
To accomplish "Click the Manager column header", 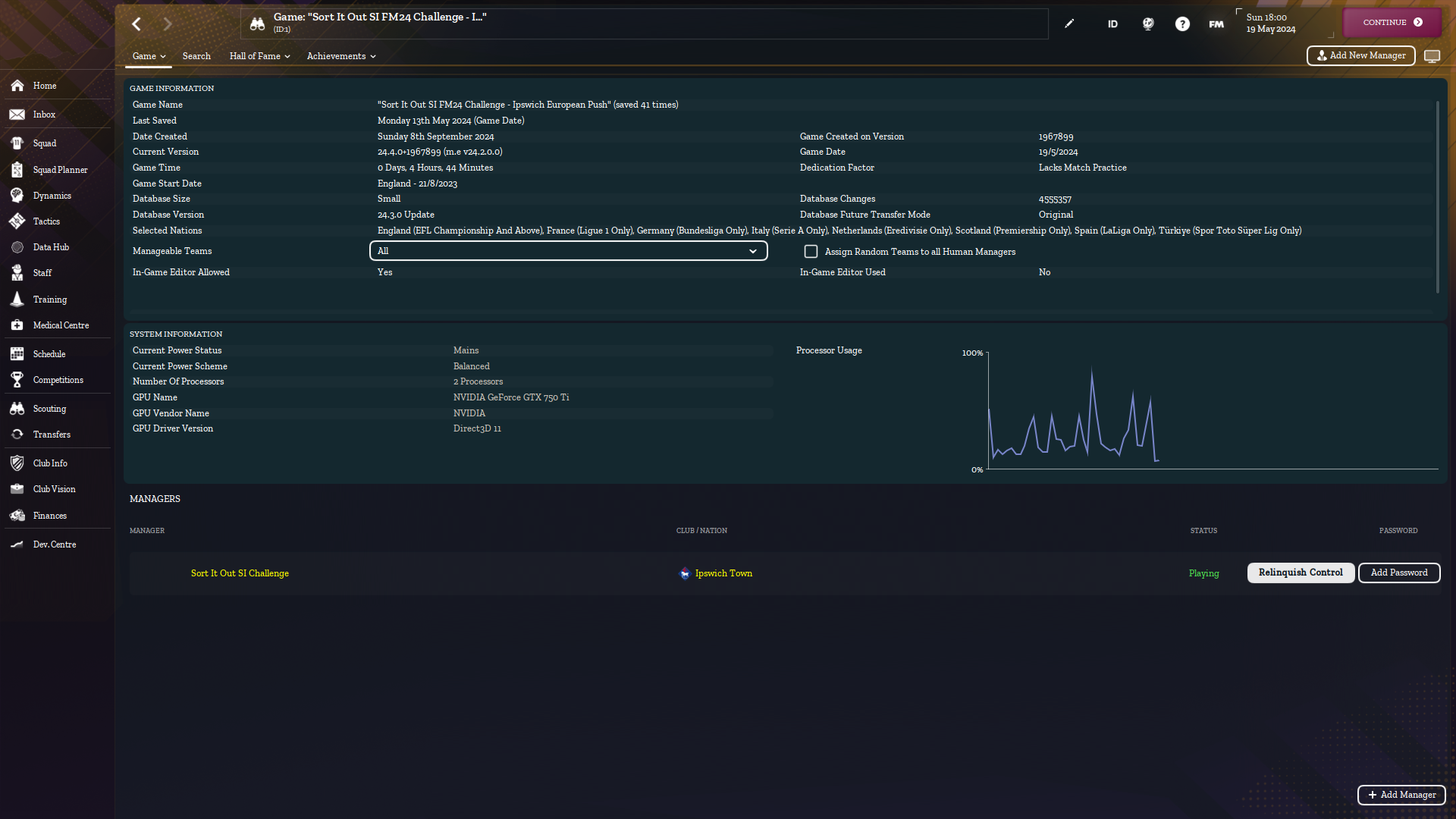I will pos(147,531).
